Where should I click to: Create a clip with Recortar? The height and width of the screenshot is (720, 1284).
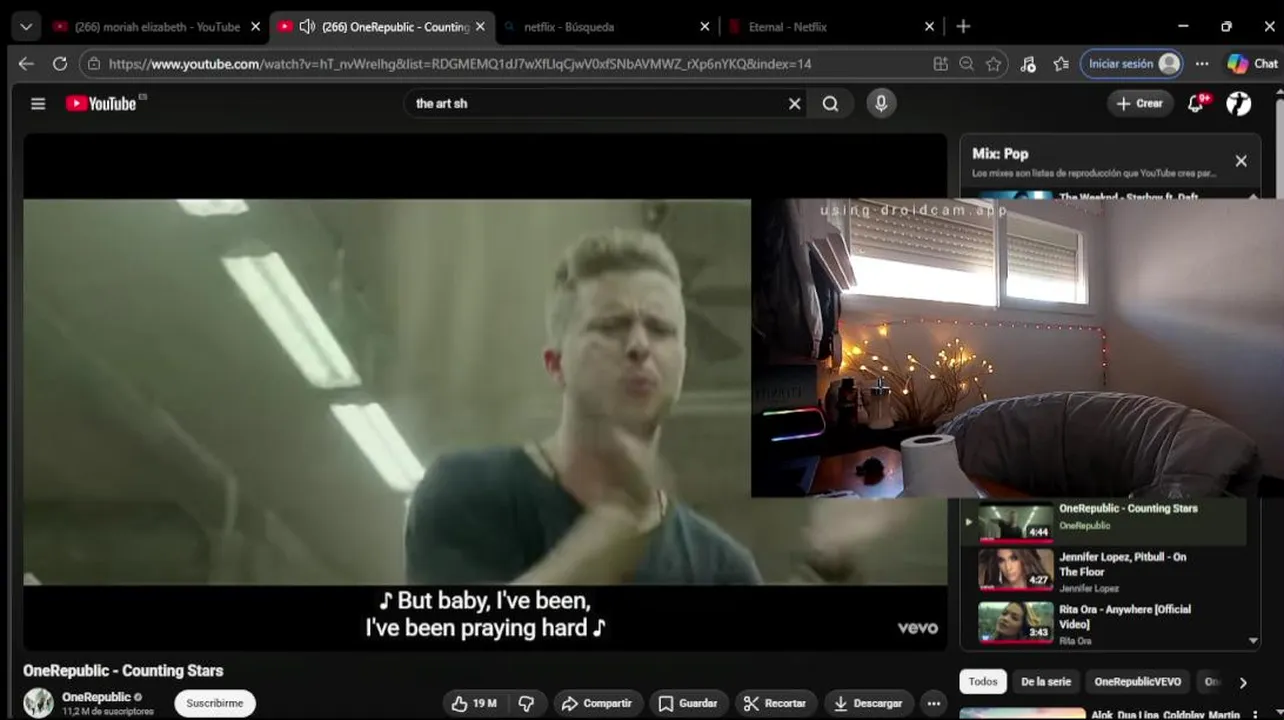point(776,703)
